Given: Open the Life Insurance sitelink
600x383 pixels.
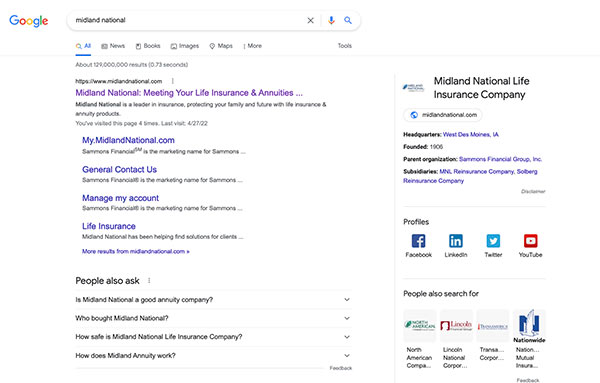Looking at the screenshot, I should point(109,227).
